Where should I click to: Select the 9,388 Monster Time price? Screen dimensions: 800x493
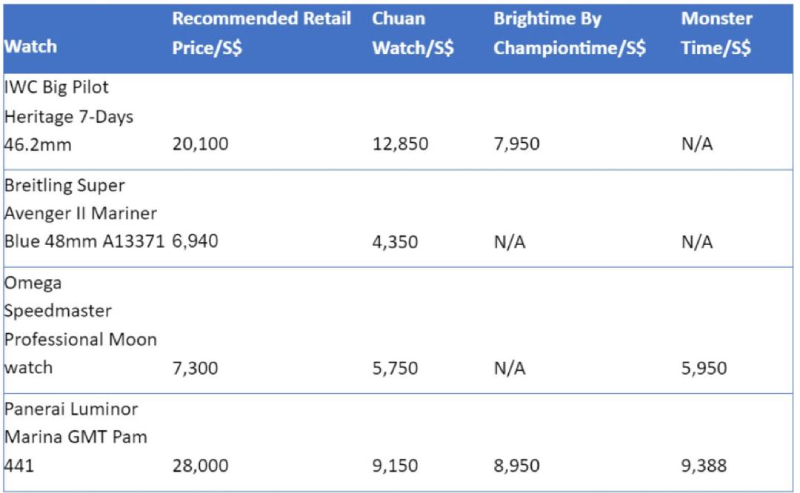click(704, 465)
